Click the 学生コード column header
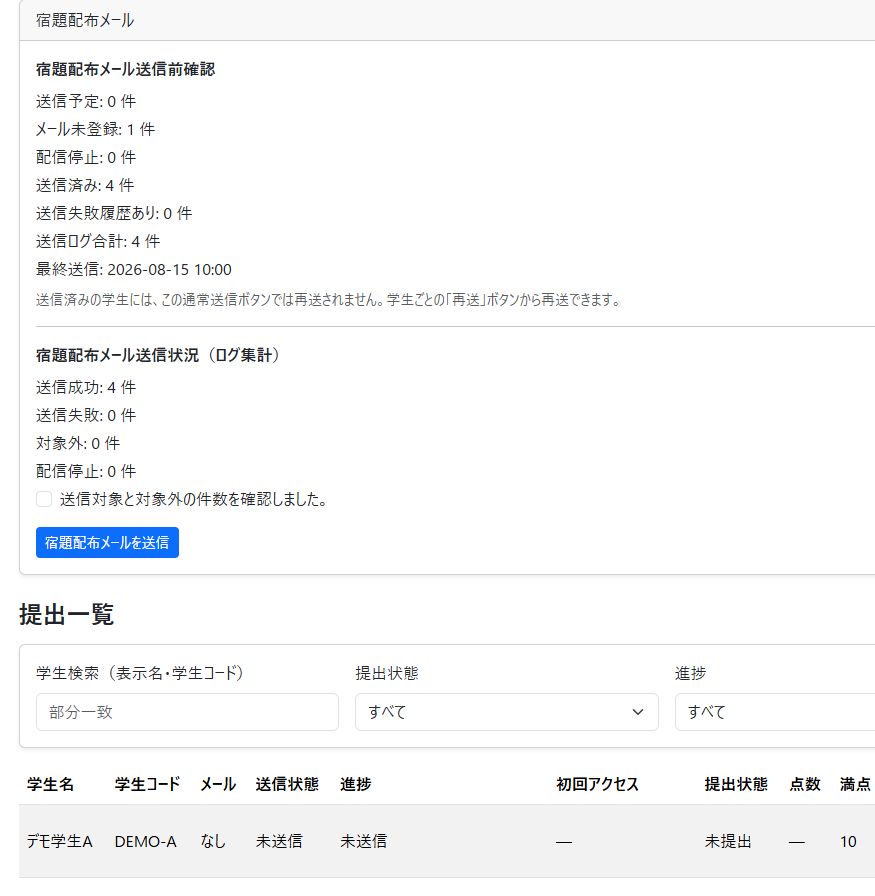The image size is (875, 896). click(x=147, y=784)
